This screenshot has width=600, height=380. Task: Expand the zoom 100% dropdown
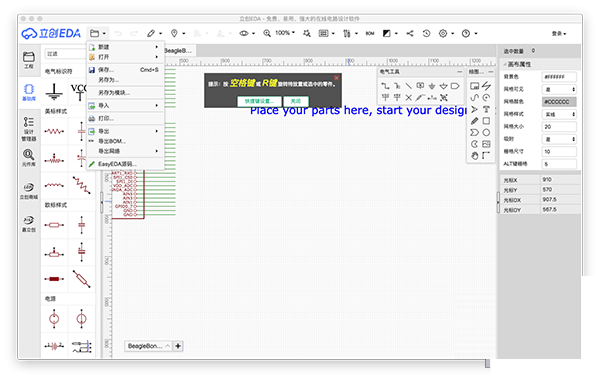285,33
